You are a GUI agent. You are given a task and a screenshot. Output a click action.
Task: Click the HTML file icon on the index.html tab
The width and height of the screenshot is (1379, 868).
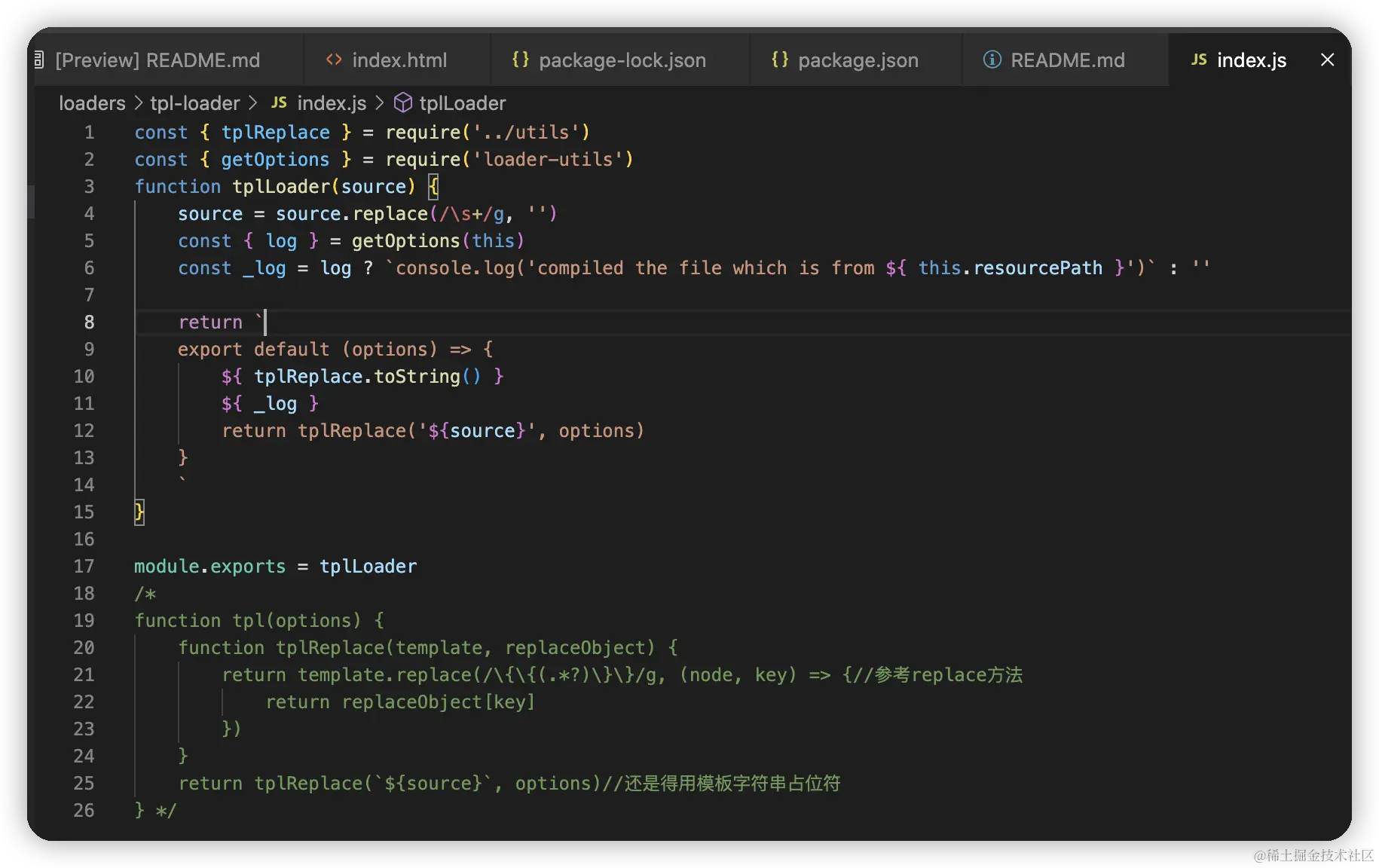click(334, 60)
